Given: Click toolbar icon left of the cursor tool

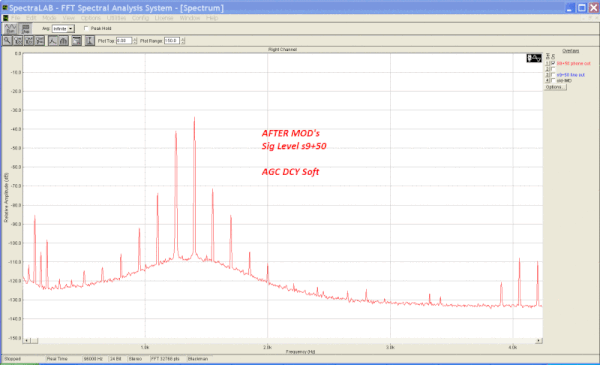Looking at the screenshot, I should click(77, 41).
